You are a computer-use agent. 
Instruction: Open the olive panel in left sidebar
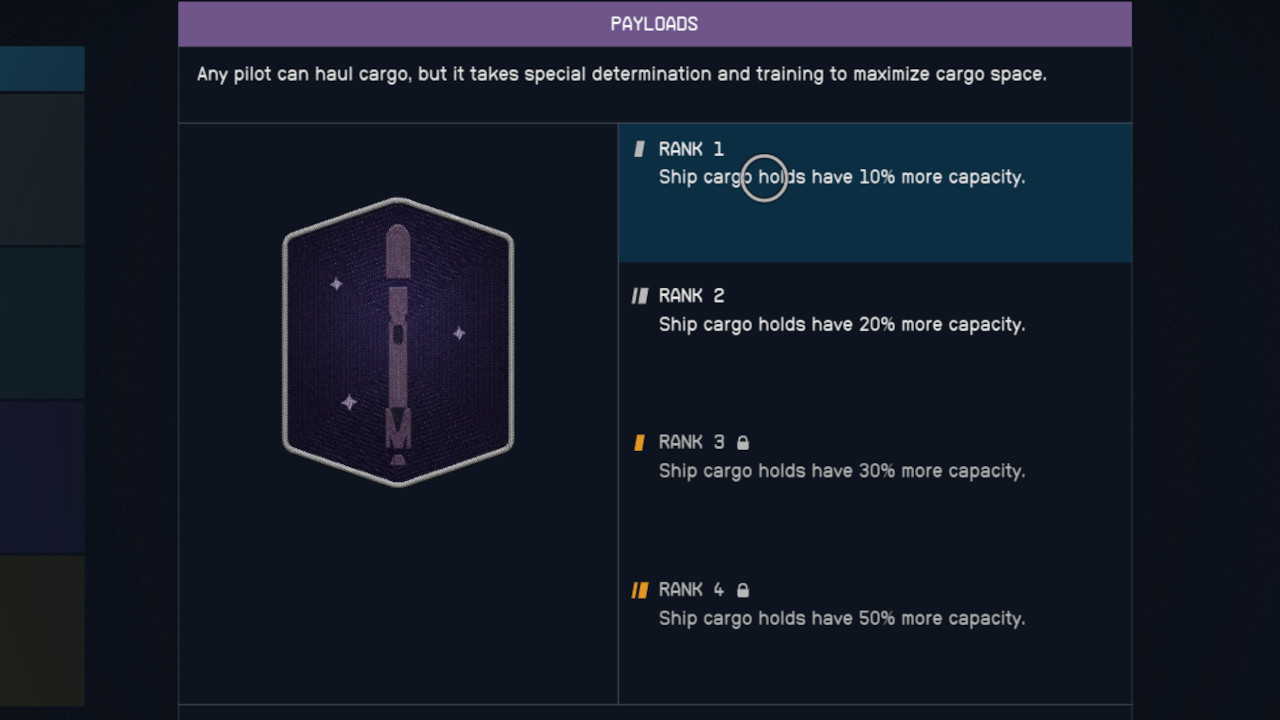42,630
